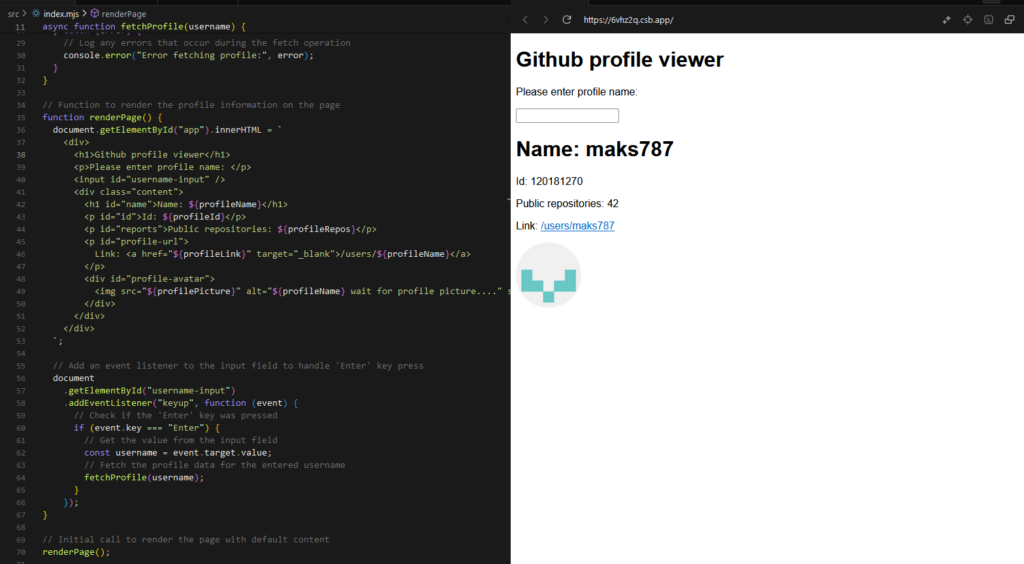Click the 'Name: maks787' heading
This screenshot has height=564, width=1024.
[594, 149]
